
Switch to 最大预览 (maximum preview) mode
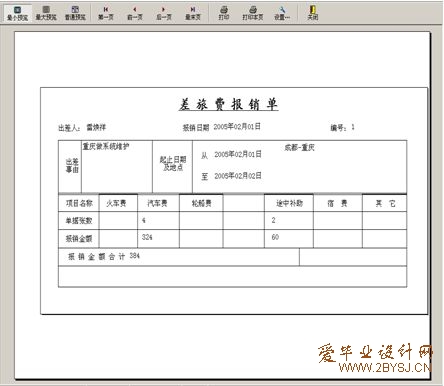pyautogui.click(x=46, y=13)
